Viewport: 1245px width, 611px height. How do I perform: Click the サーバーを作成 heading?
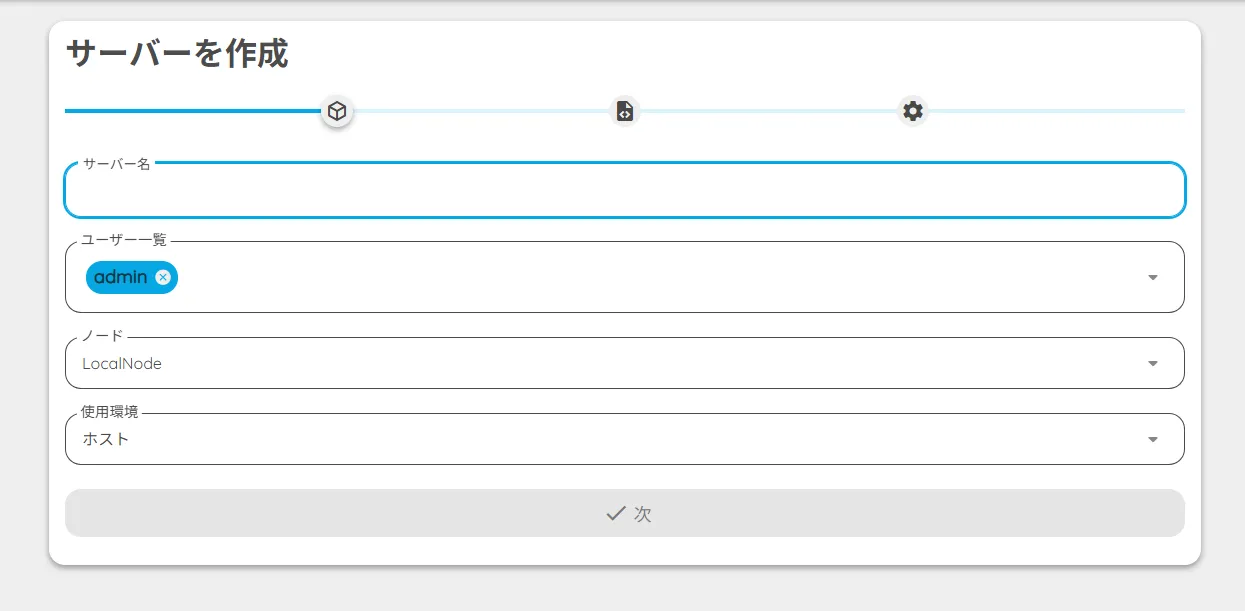click(177, 54)
